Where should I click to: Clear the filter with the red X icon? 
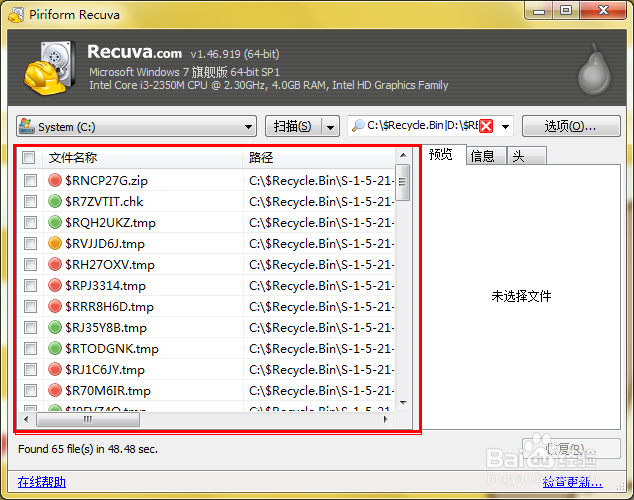tap(486, 126)
